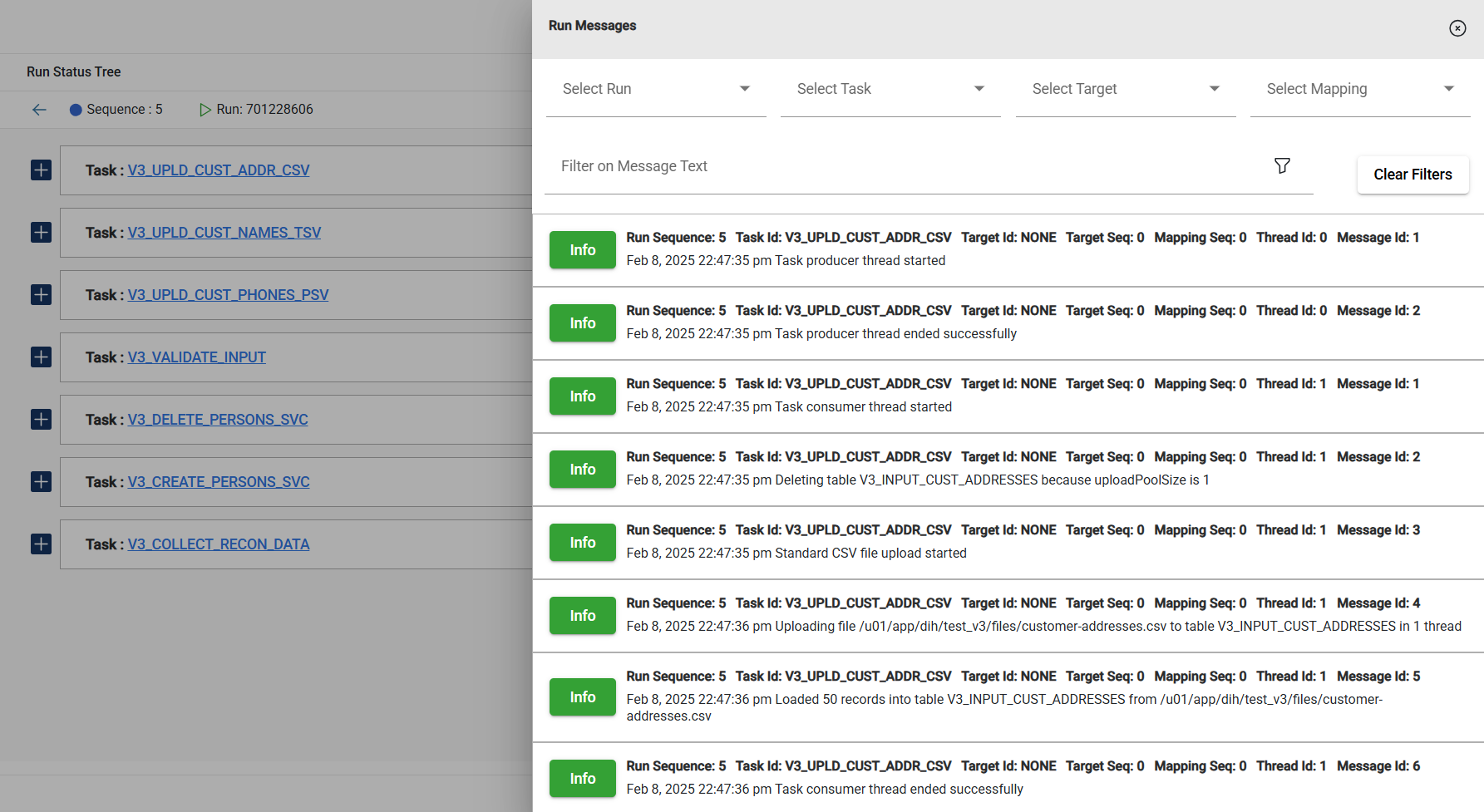Click the back arrow in Run Status Tree

click(x=39, y=110)
